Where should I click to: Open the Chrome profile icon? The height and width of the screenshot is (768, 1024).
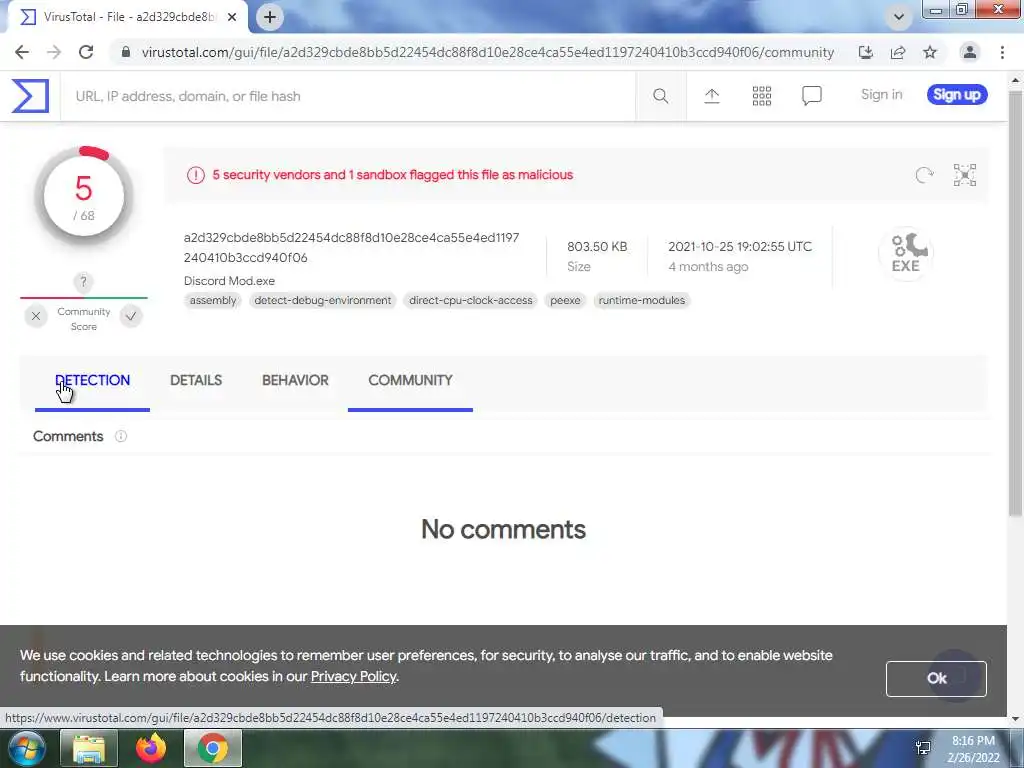click(970, 52)
